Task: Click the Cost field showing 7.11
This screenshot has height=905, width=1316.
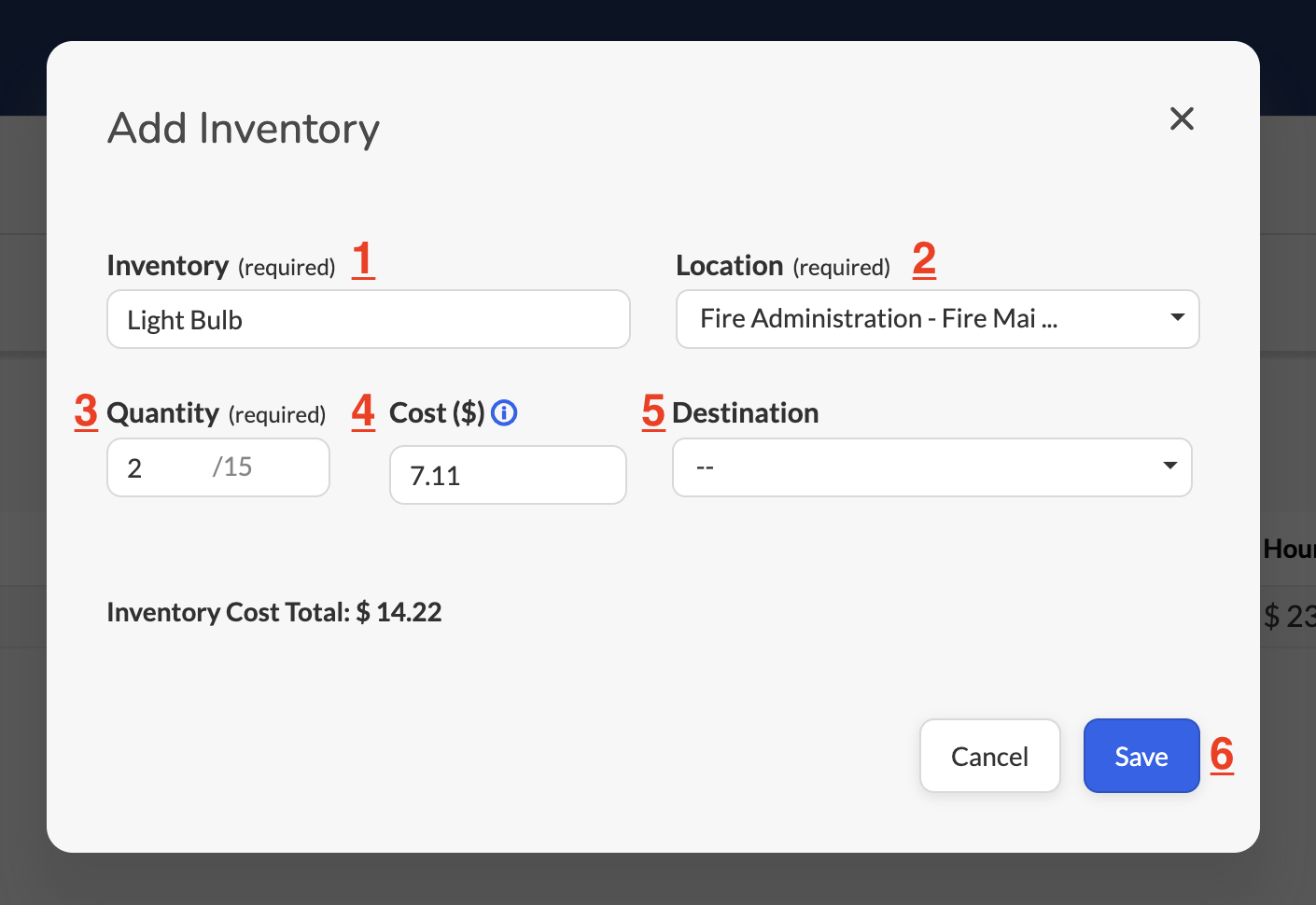Action: (508, 475)
